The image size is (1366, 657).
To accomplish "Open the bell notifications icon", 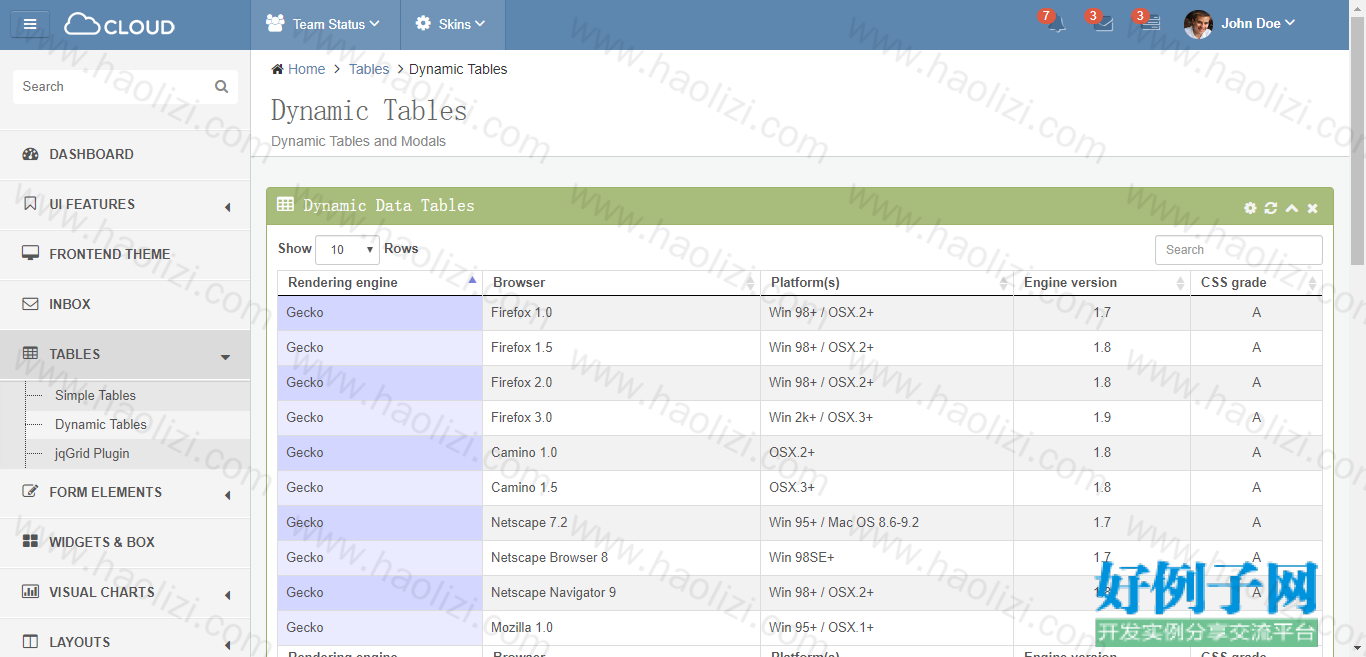I will coord(1057,24).
